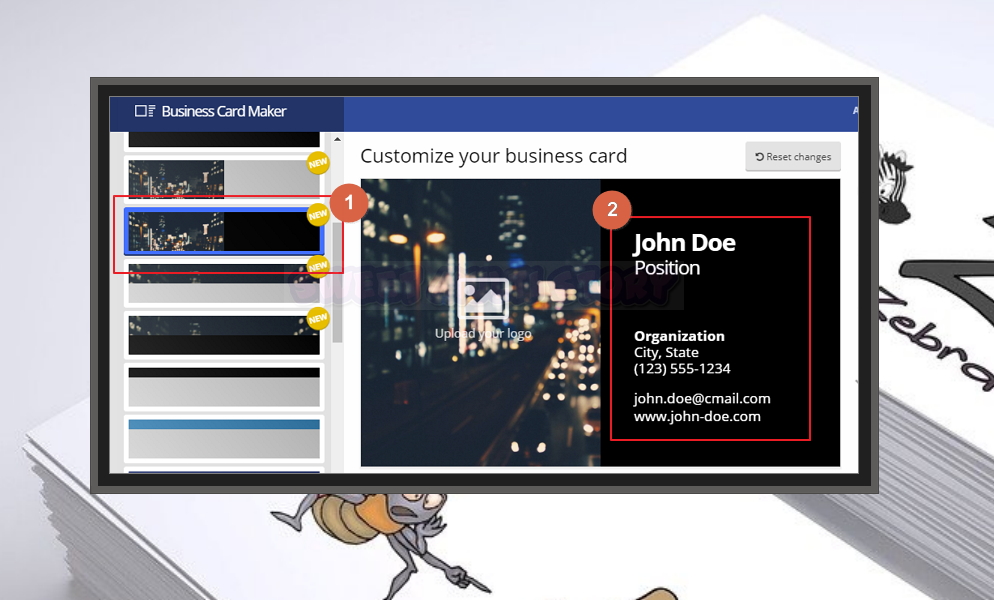Choose the city photo top with black bottom template
Viewport: 994px width, 600px height.
pos(224,335)
